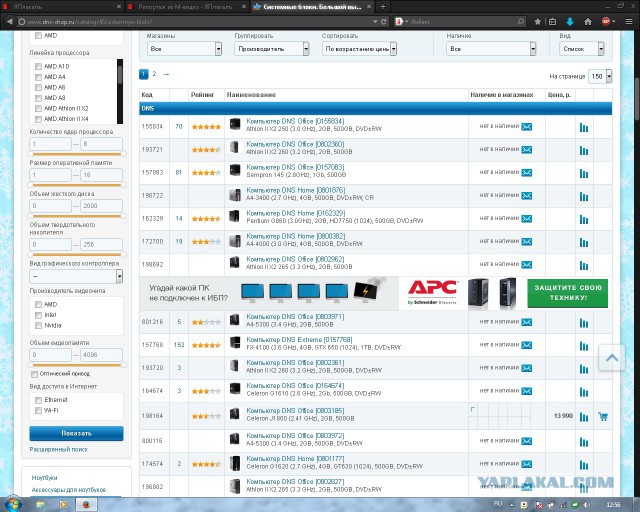Adjust hard disk capacity slider
The width and height of the screenshot is (640, 512).
(77, 216)
